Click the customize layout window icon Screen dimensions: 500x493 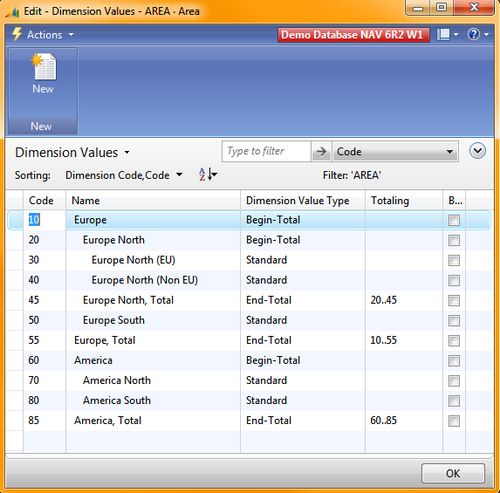point(443,34)
